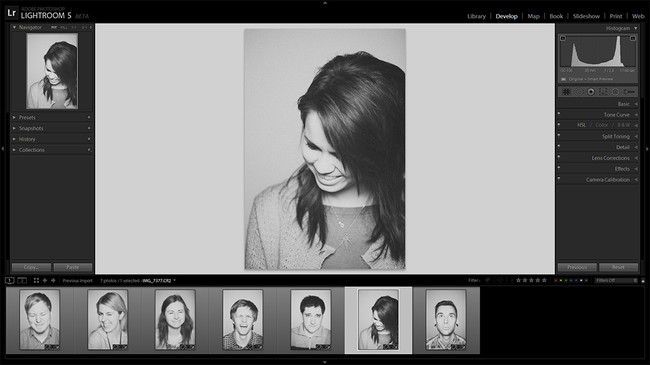
Task: Select the Crop Overlay tool
Action: point(566,92)
